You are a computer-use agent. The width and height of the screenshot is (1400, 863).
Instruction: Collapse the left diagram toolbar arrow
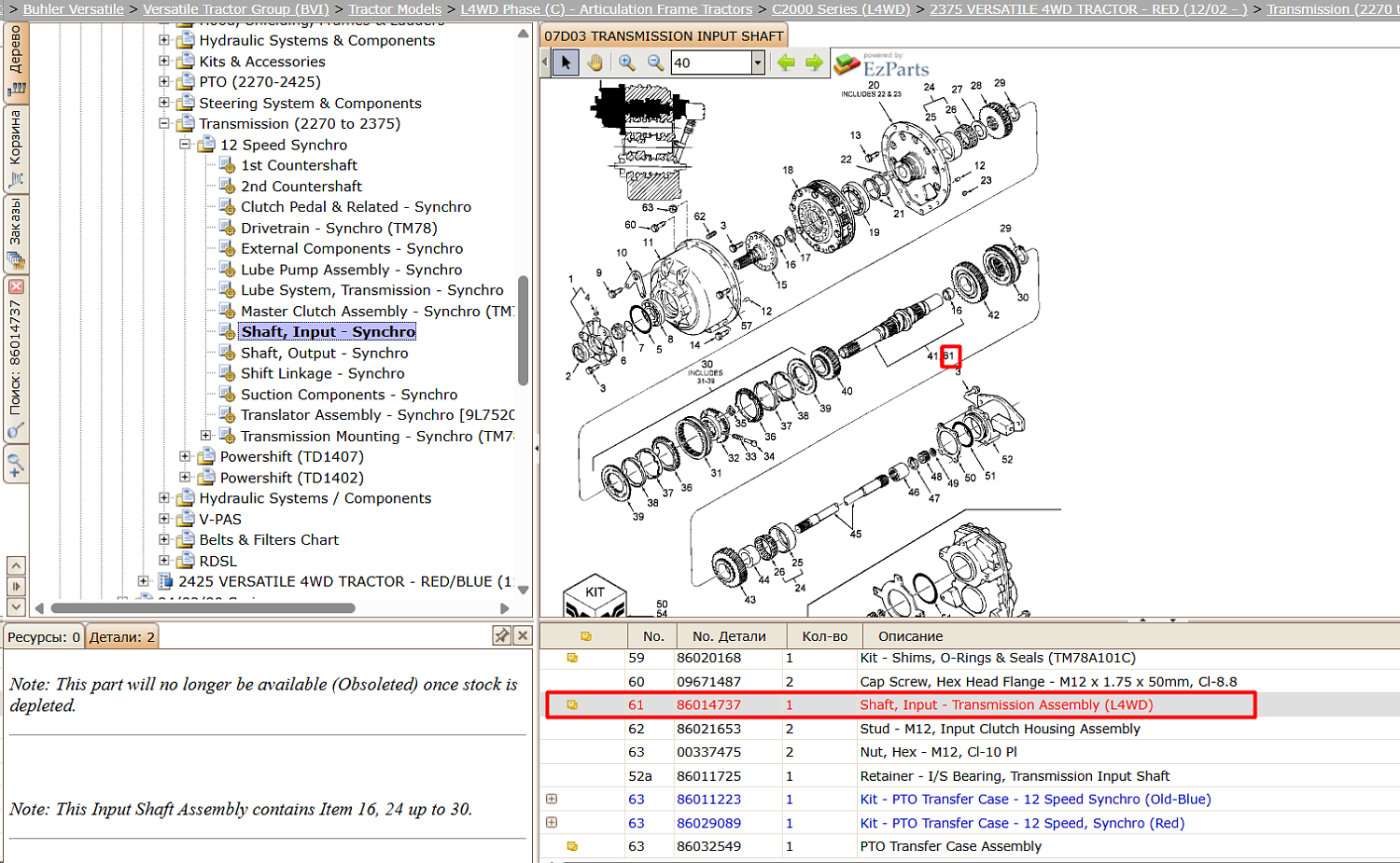(x=545, y=63)
